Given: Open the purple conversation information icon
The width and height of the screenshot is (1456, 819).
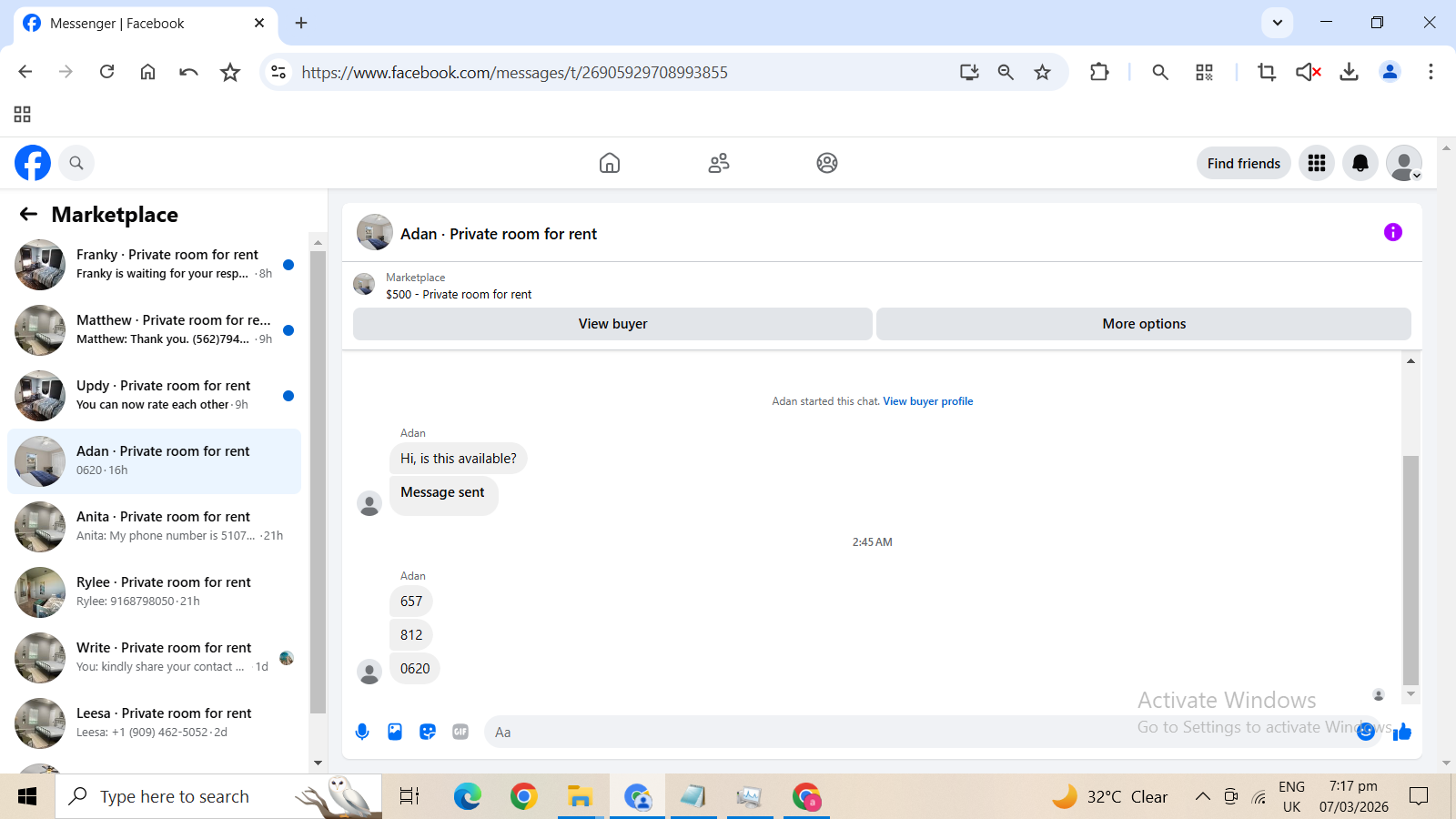Looking at the screenshot, I should [x=1393, y=232].
